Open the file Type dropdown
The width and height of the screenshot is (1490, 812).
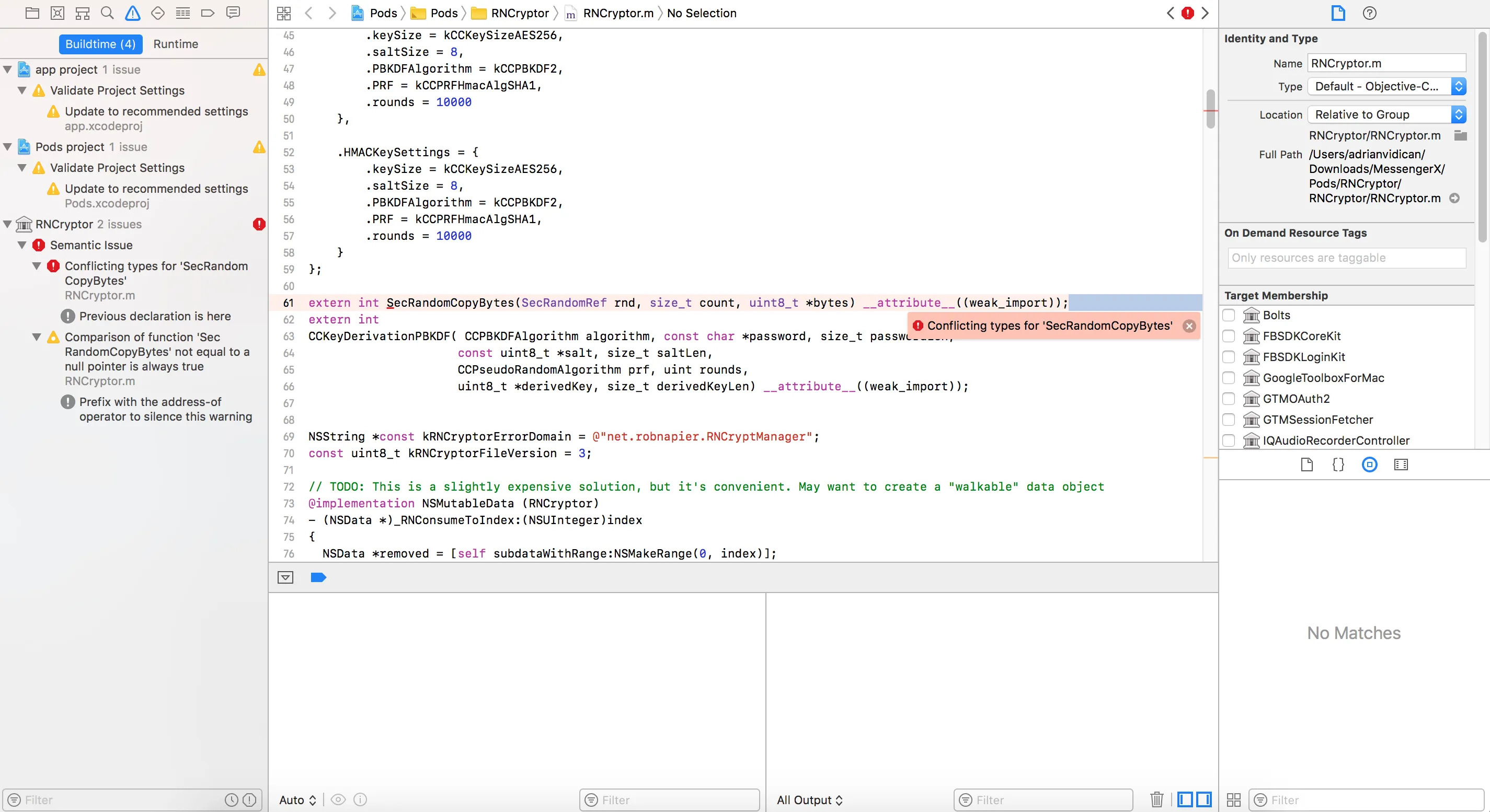click(x=1386, y=86)
